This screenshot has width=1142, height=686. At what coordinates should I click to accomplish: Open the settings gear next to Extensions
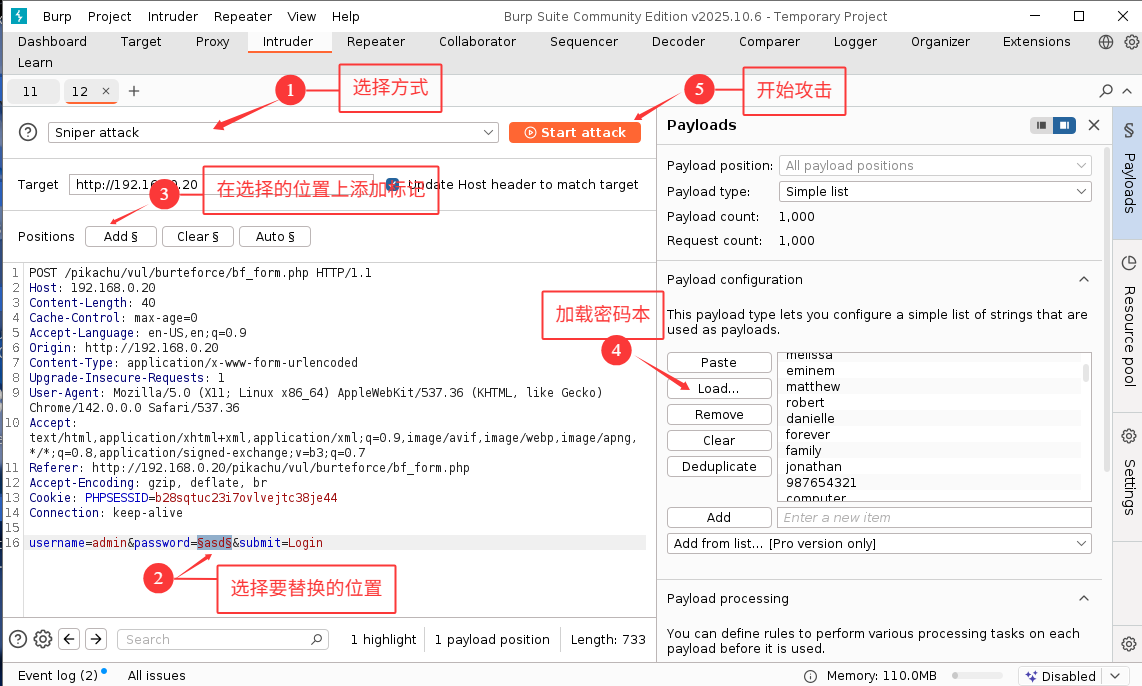pos(1132,42)
